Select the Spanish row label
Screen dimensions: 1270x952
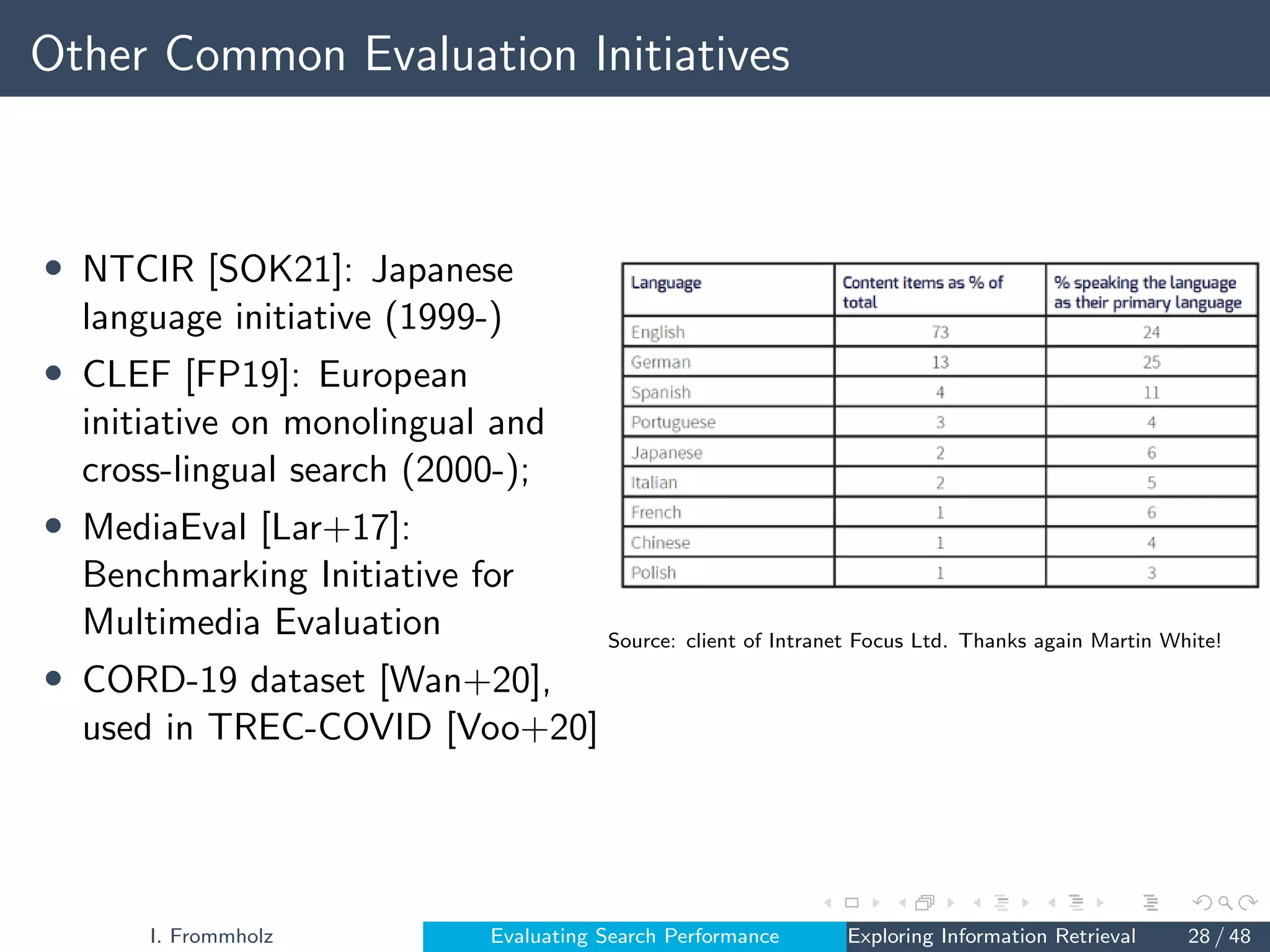click(x=661, y=393)
